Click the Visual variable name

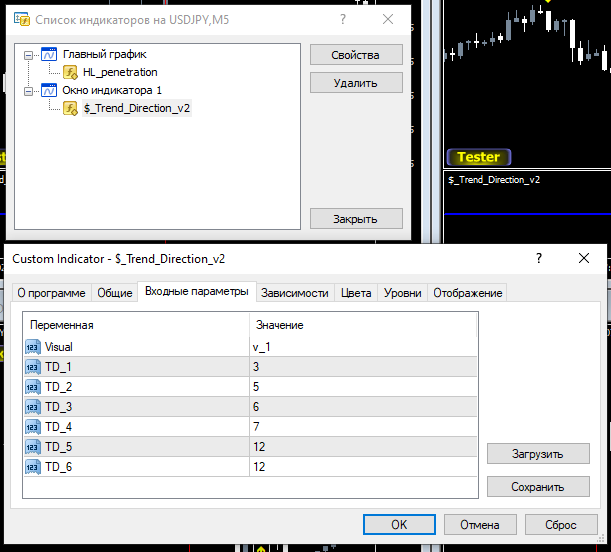(58, 347)
